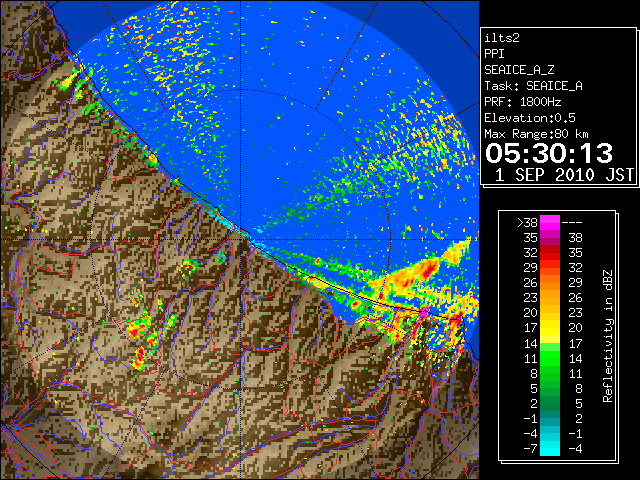Click the 'Reflectivity in dBZ' legend title
This screenshot has height=480, width=640.
pyautogui.click(x=607, y=336)
